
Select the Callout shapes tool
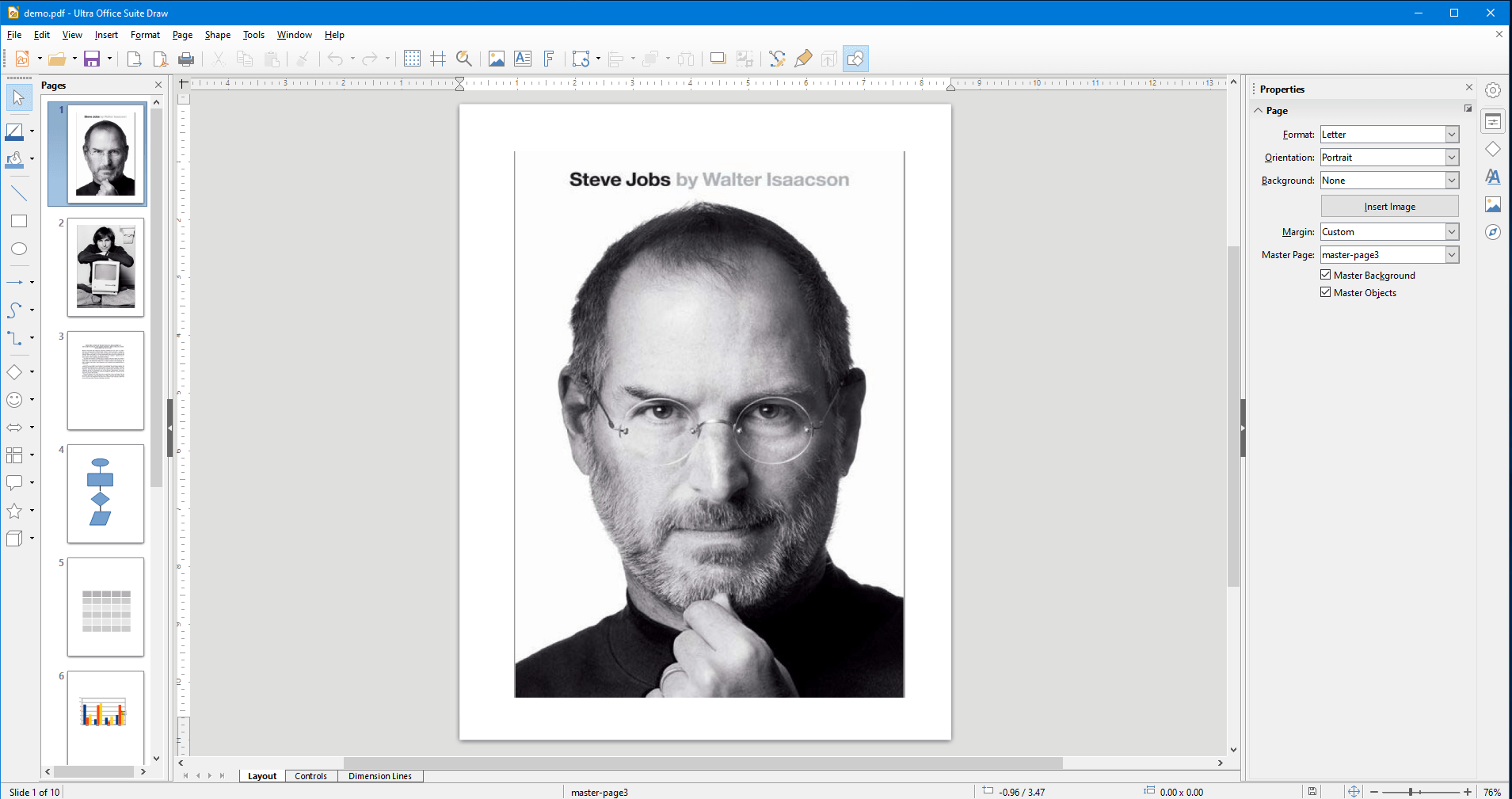[14, 483]
